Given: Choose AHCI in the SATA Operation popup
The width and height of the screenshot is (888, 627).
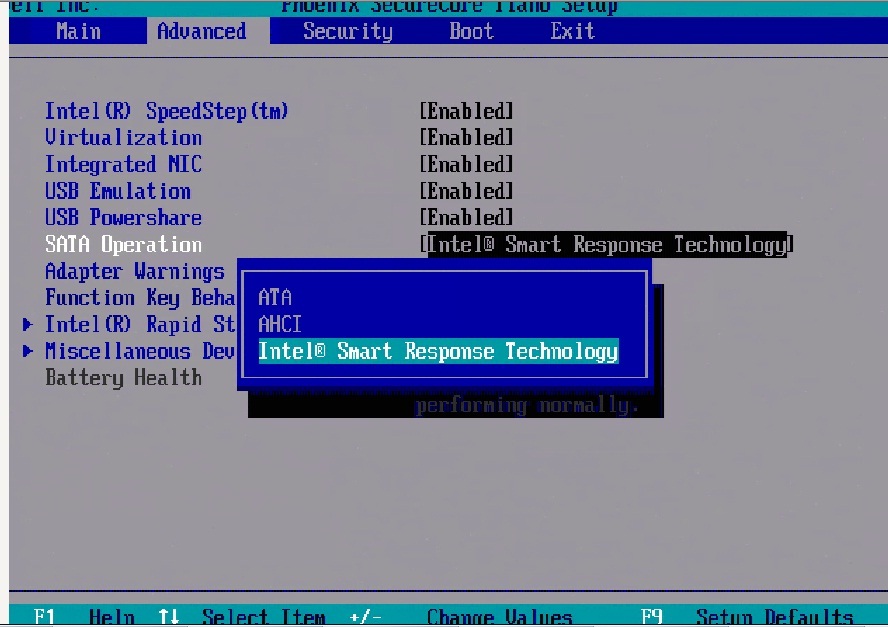Looking at the screenshot, I should point(280,324).
